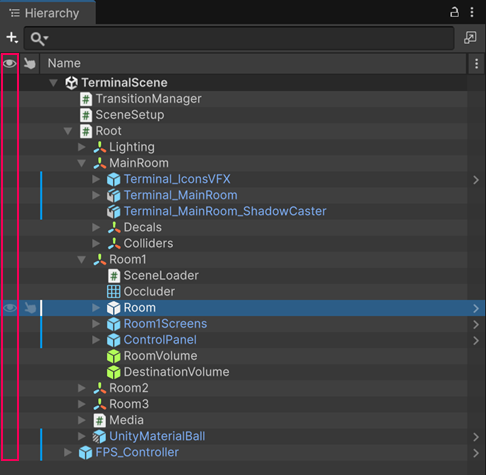Open in search window icon button

[x=470, y=38]
